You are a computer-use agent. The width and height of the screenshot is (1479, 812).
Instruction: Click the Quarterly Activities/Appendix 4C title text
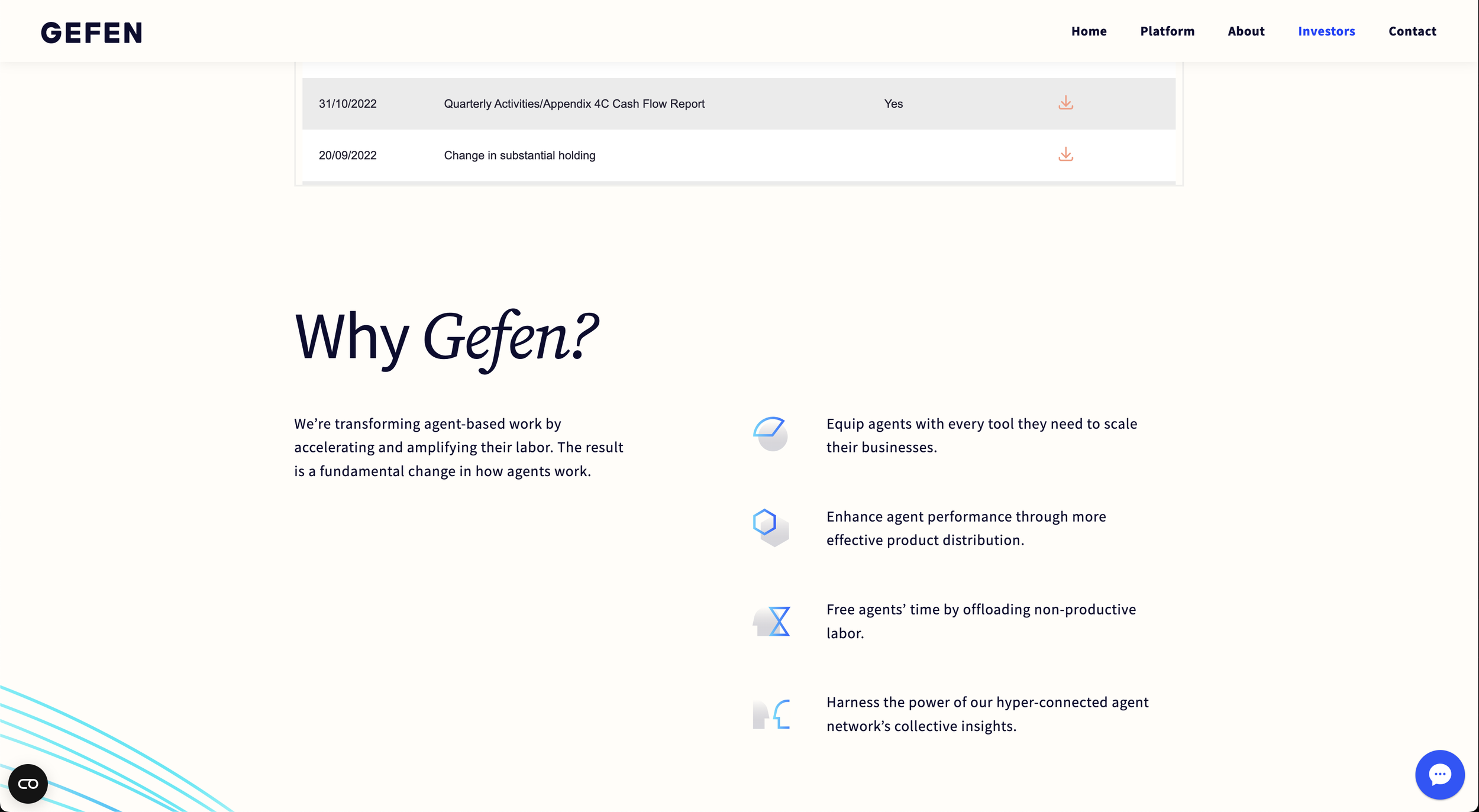pos(574,104)
